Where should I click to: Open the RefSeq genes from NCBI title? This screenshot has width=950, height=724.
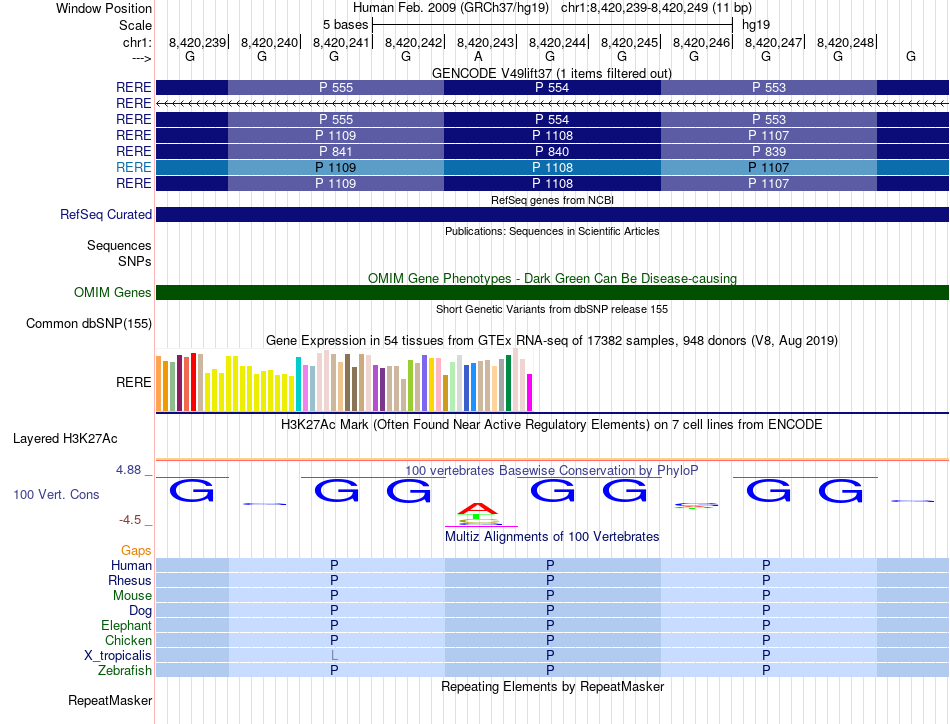click(x=552, y=200)
